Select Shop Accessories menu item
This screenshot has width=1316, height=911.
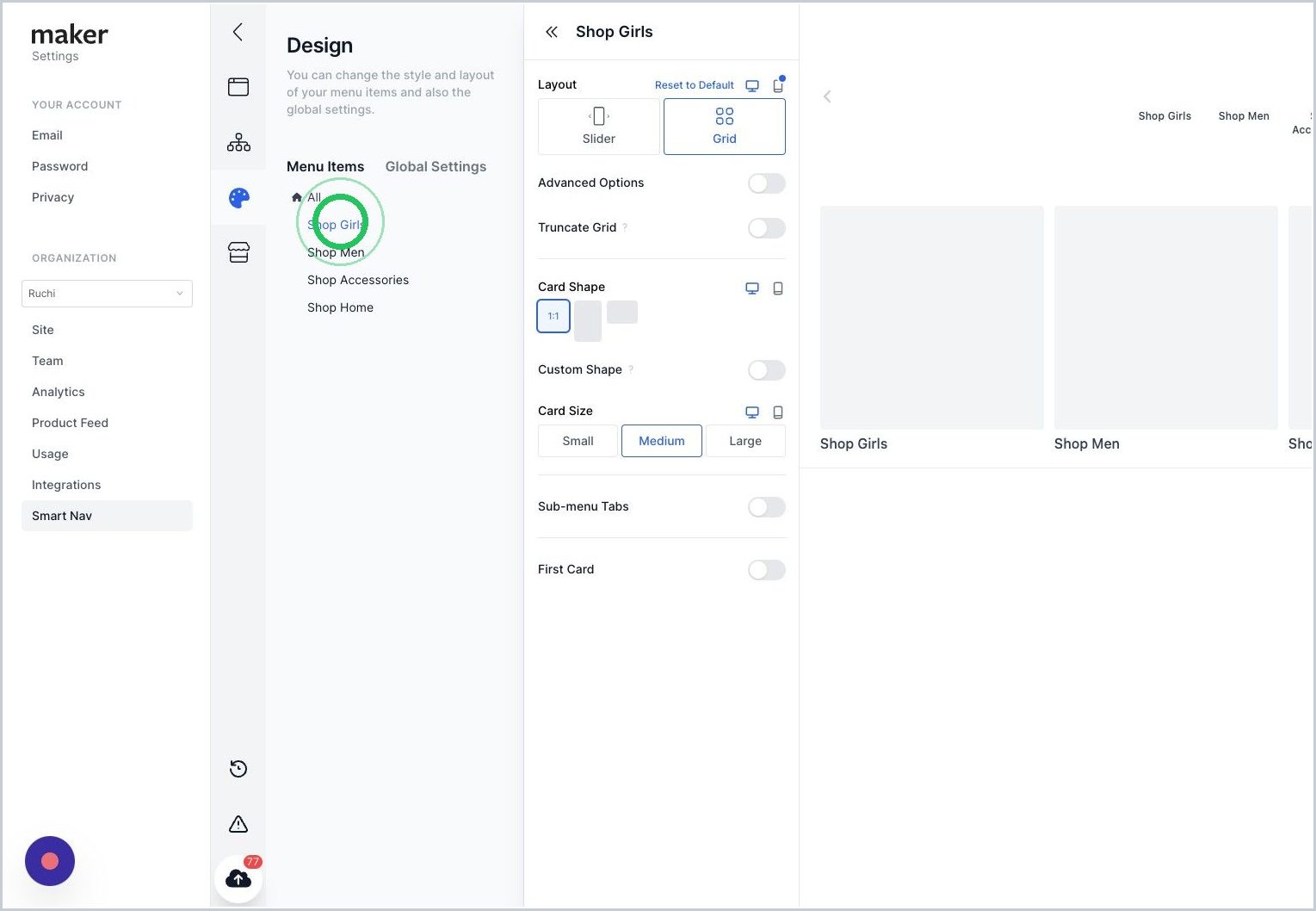click(x=358, y=280)
